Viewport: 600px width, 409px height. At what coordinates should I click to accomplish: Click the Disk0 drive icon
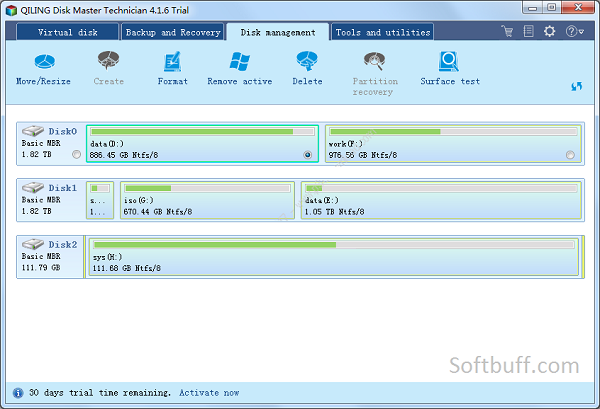click(33, 131)
